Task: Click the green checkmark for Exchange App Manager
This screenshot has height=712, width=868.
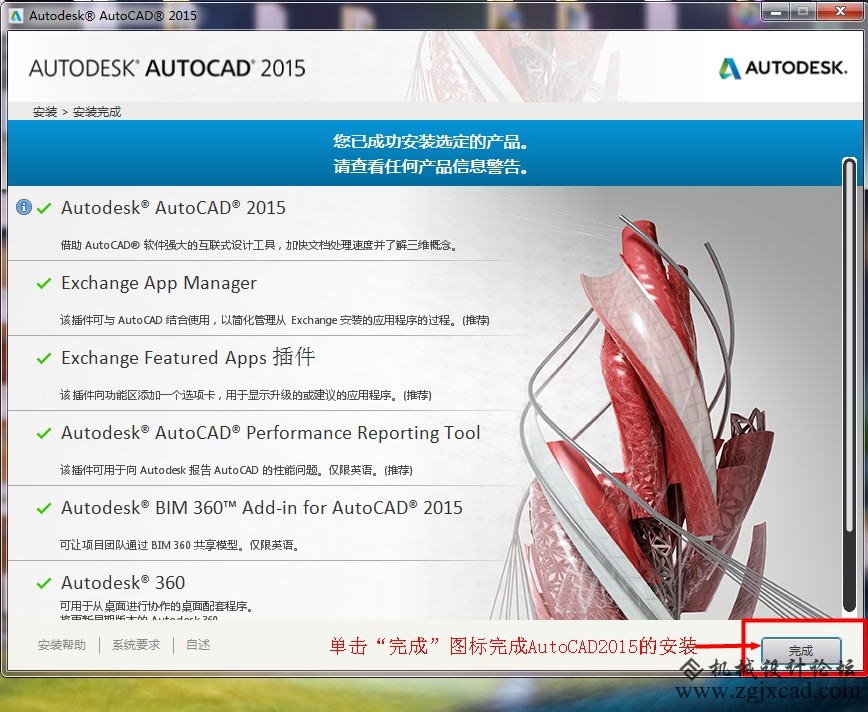Action: pyautogui.click(x=44, y=283)
